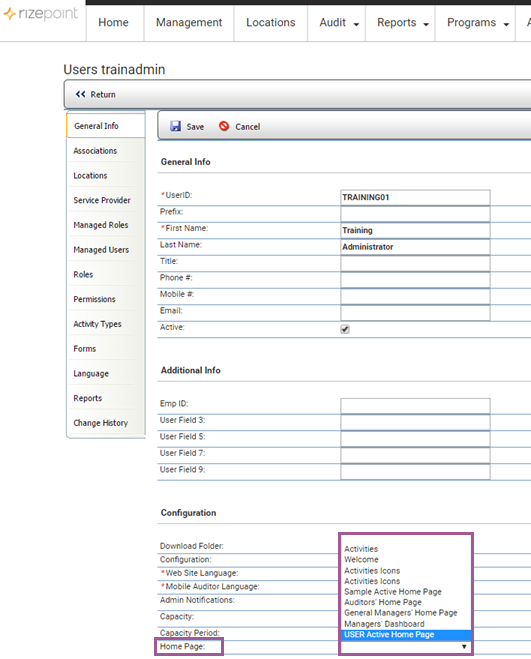Click the User Field 3 input
Screen dimensions: 531x659
[x=415, y=422]
